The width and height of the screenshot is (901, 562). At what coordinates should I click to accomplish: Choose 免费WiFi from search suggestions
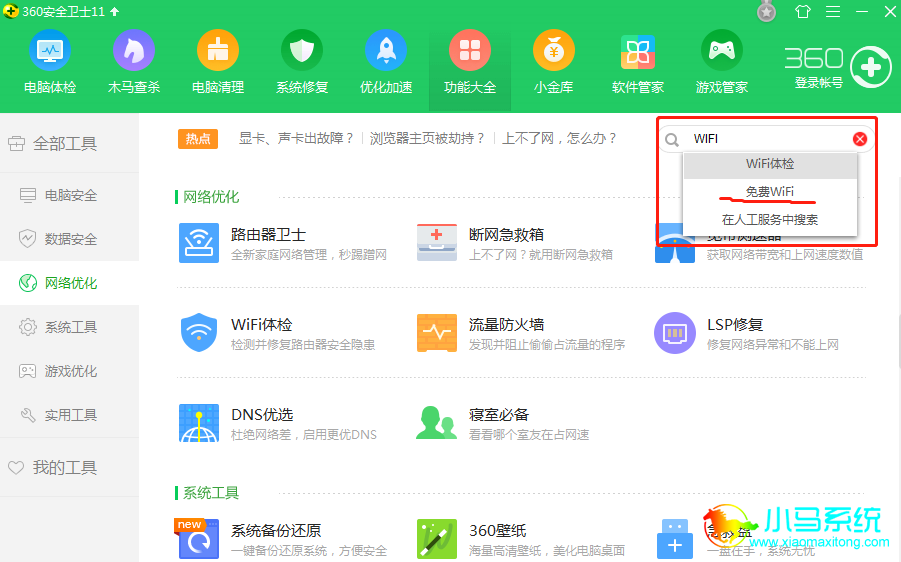pyautogui.click(x=770, y=192)
